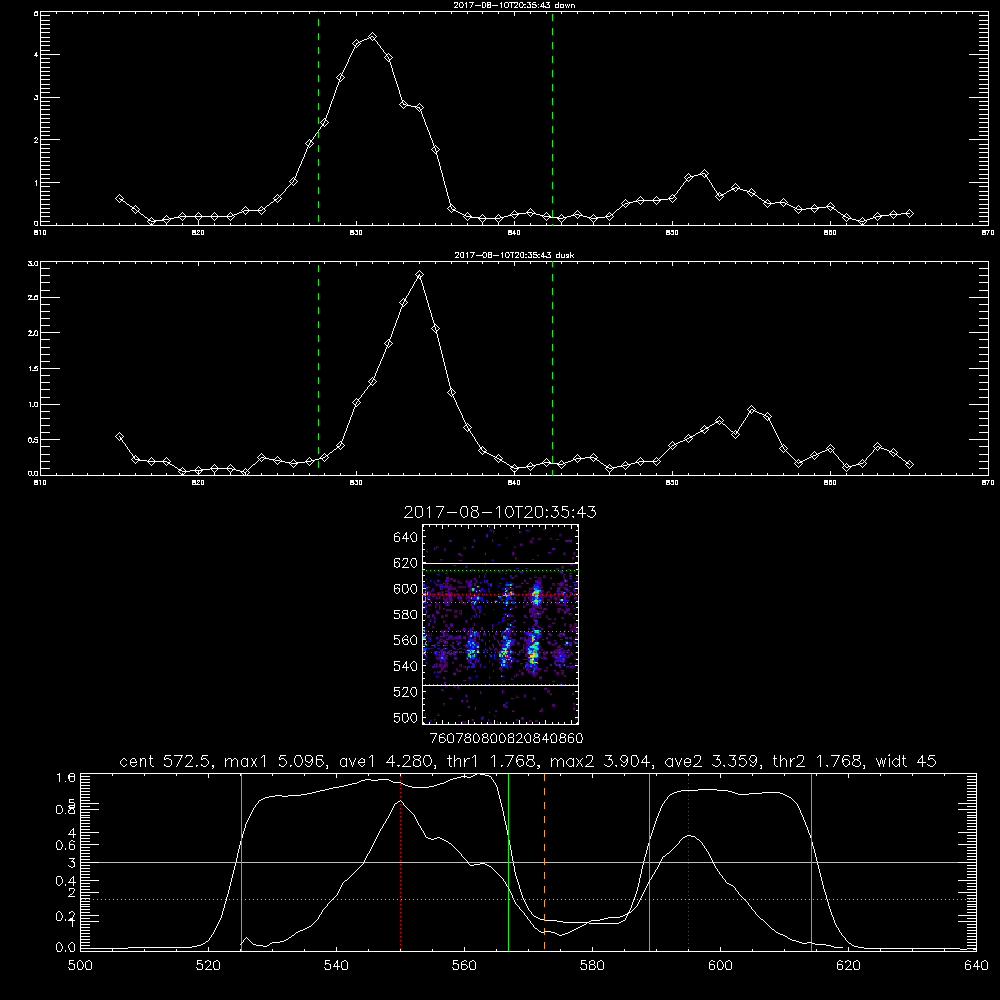Click the left green dashed line in dawn plot
Viewport: 1000px width, 1000px height.
(x=318, y=118)
